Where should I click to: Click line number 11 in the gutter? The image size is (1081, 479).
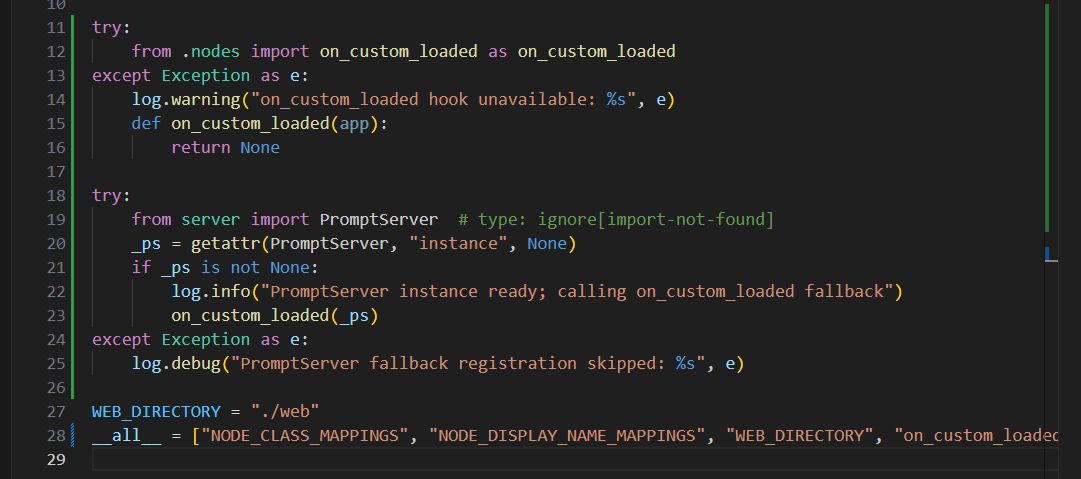tap(55, 28)
